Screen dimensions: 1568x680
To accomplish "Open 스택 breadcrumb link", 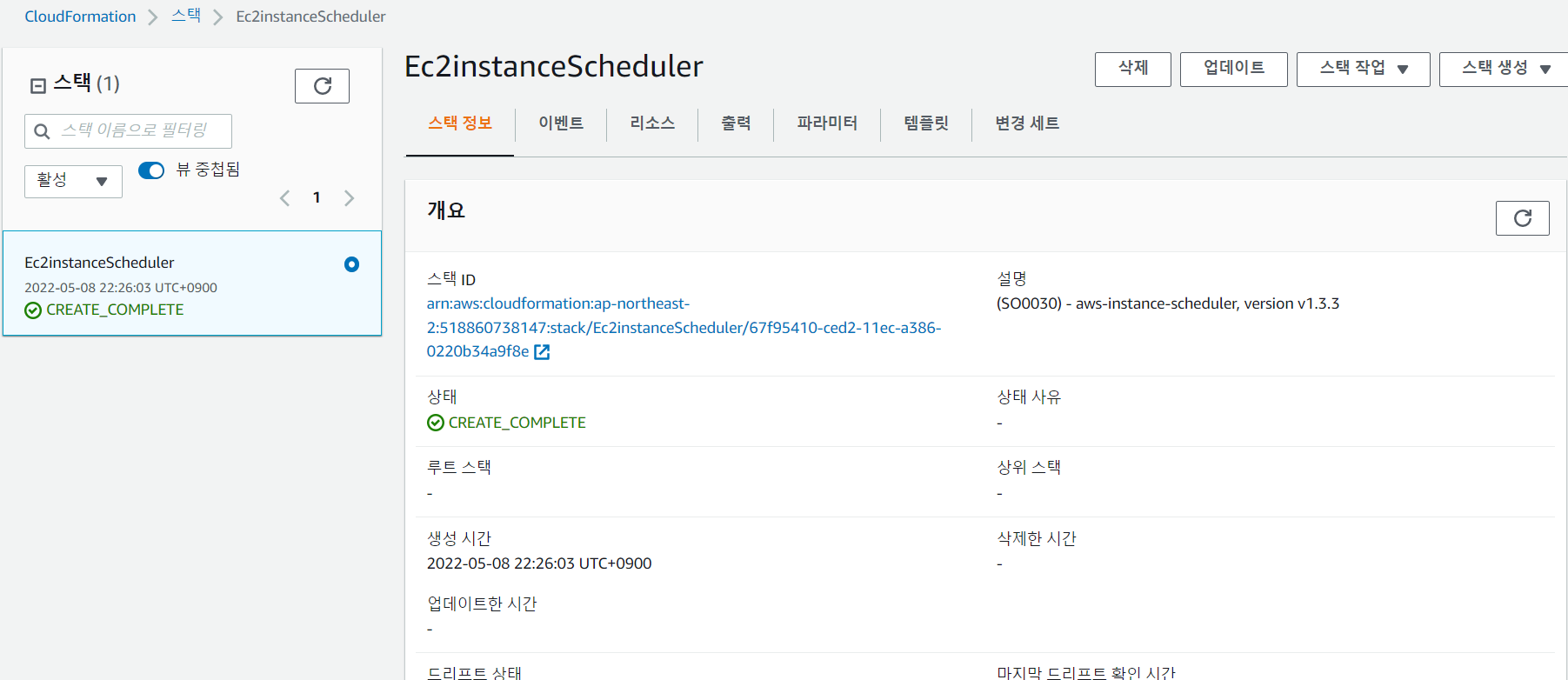I will pyautogui.click(x=186, y=16).
